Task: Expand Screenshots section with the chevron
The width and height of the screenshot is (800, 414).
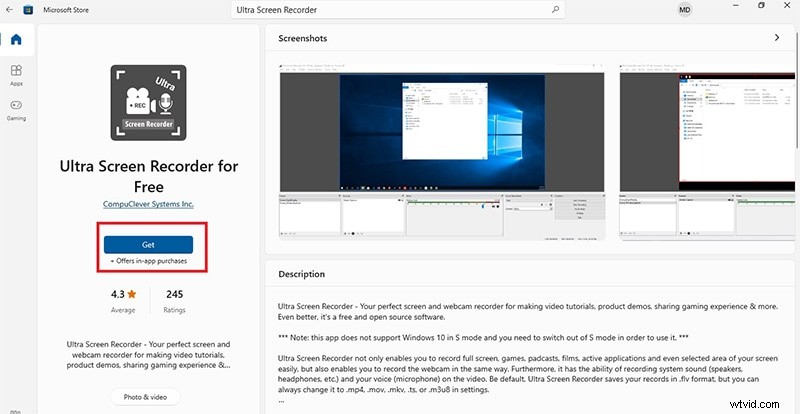Action: [x=777, y=38]
